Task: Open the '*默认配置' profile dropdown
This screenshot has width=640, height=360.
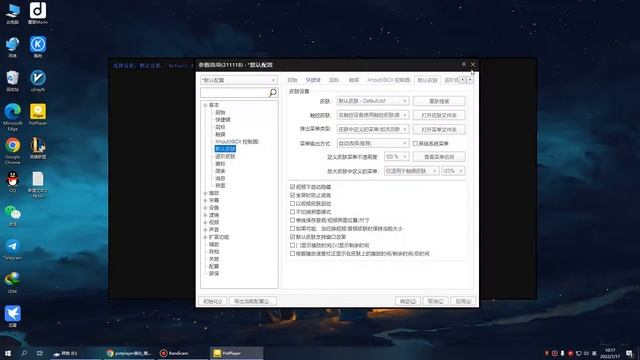Action: pyautogui.click(x=239, y=80)
